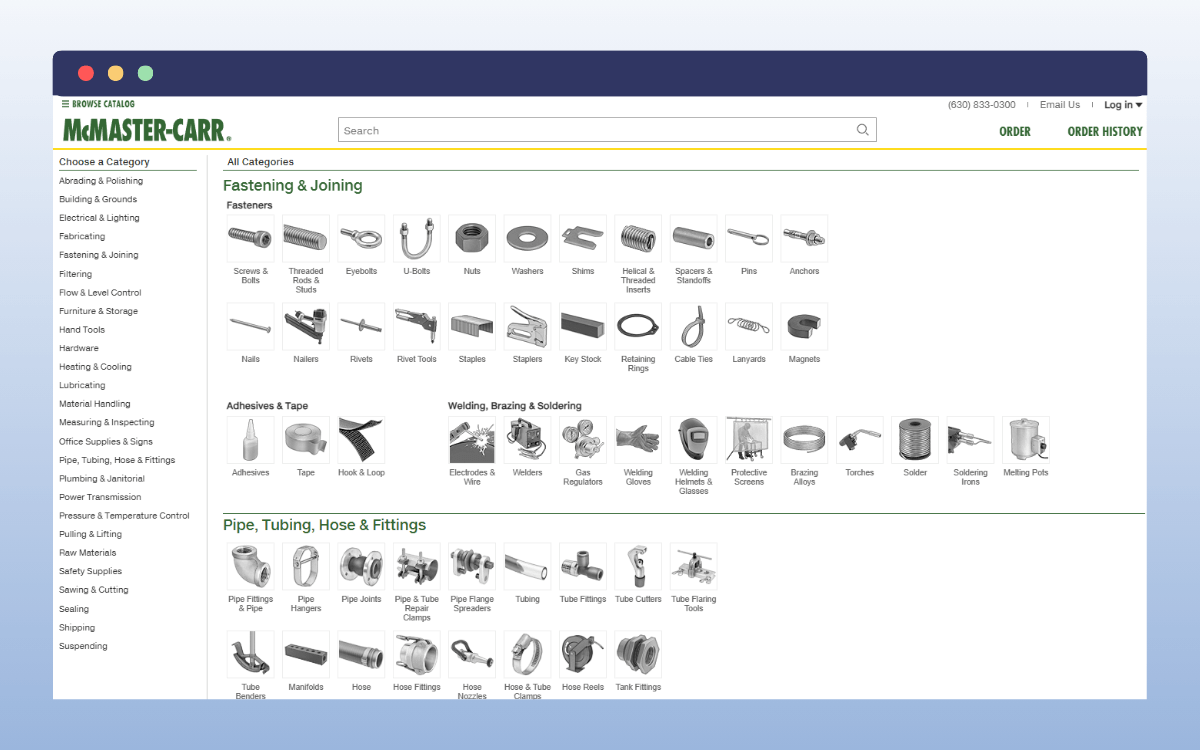Click the Welding Helmets & Glasses icon
Viewport: 1200px width, 750px height.
693,439
